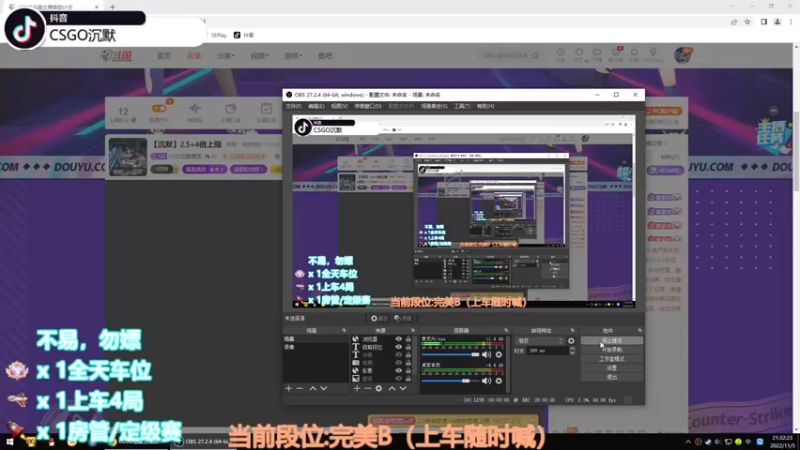Open the browser profile icon

777,22
